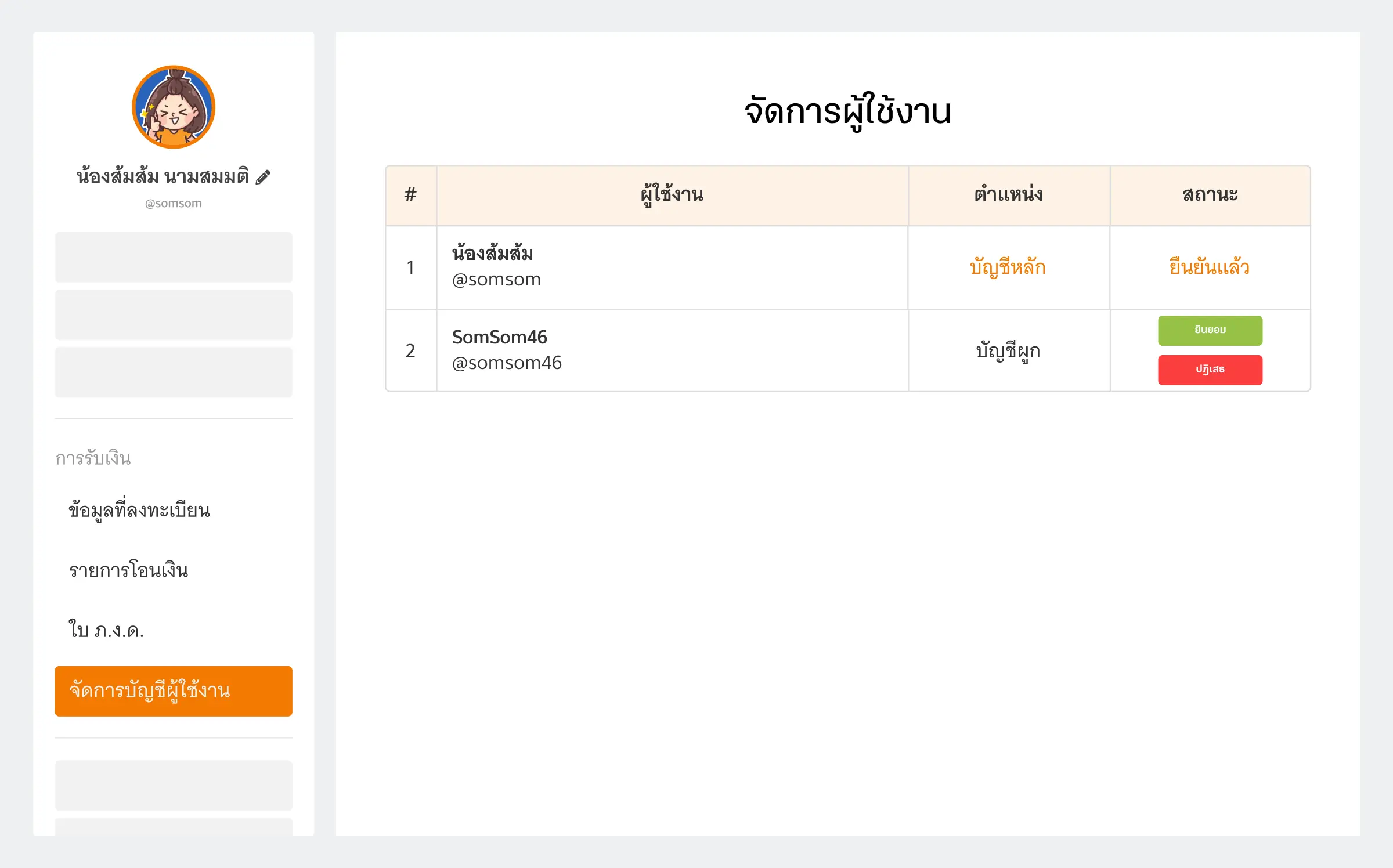Click the ตำแหน่ง column header
Screen dimensions: 1393x868
(1008, 195)
